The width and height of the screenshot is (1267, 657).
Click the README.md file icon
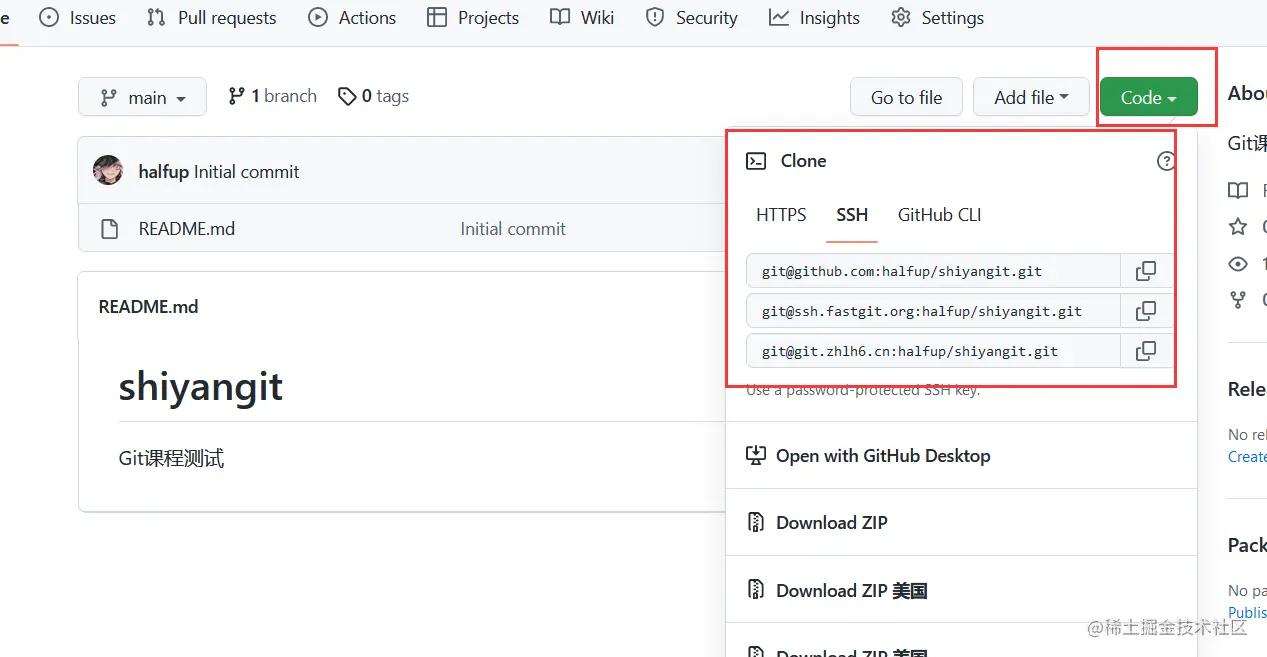click(x=110, y=229)
